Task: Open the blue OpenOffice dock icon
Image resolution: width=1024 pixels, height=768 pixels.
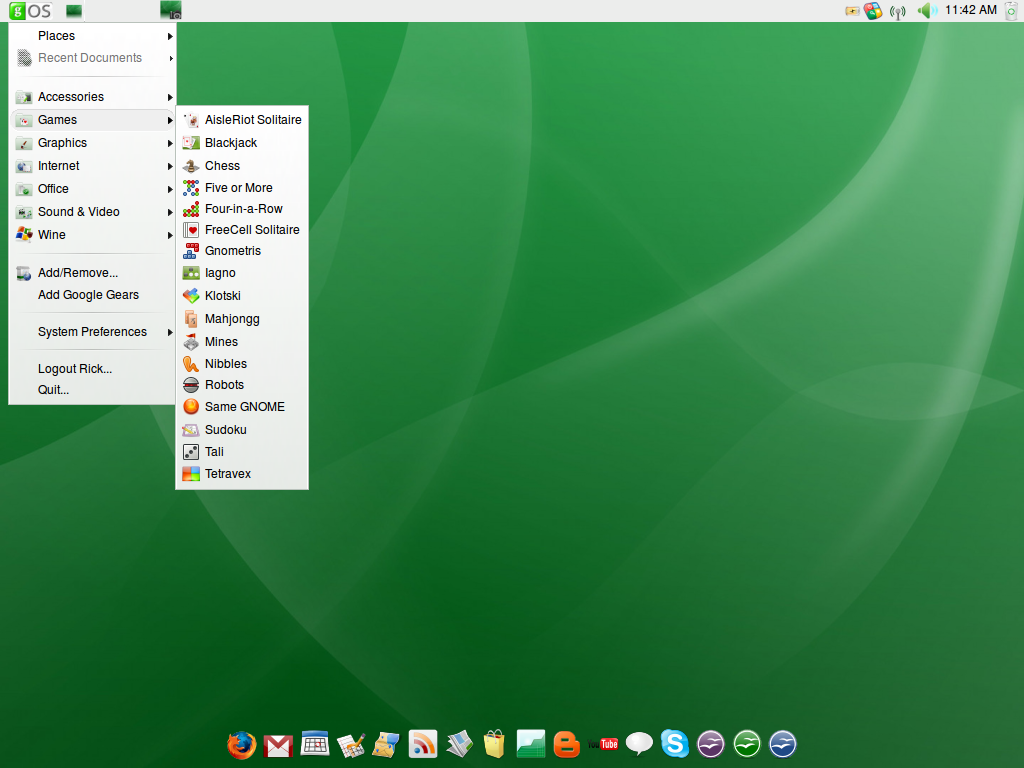Action: [x=782, y=744]
